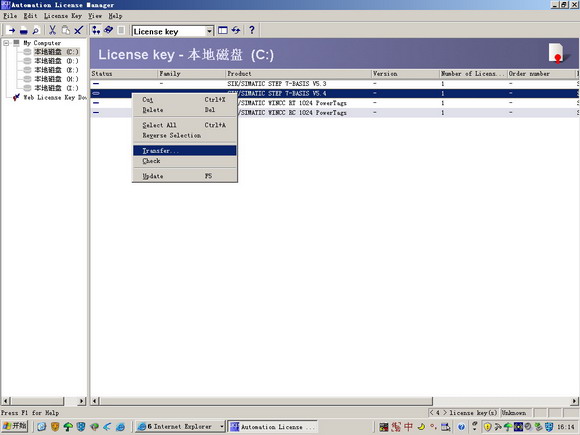Open the Edit menu
This screenshot has width=580, height=435.
coord(30,16)
